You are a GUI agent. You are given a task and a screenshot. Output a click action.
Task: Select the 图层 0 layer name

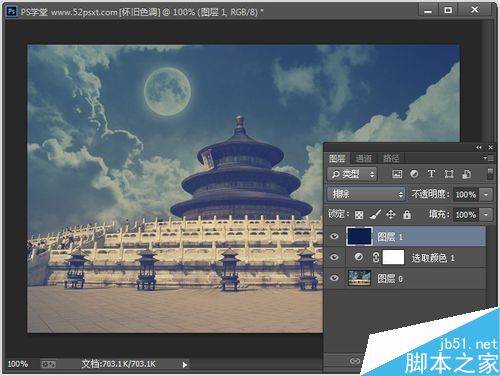[390, 279]
